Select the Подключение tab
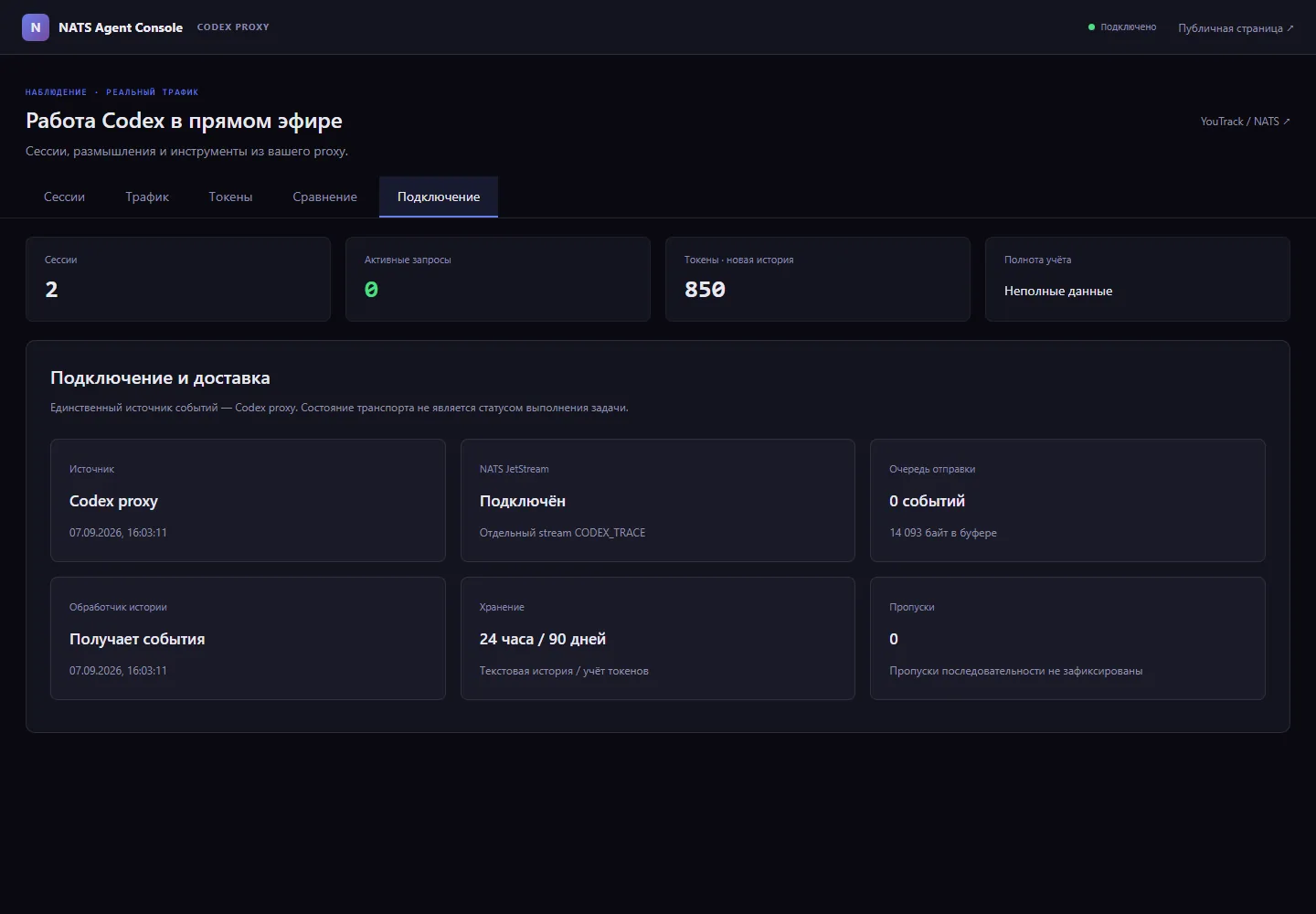Image resolution: width=1316 pixels, height=914 pixels. pos(439,197)
